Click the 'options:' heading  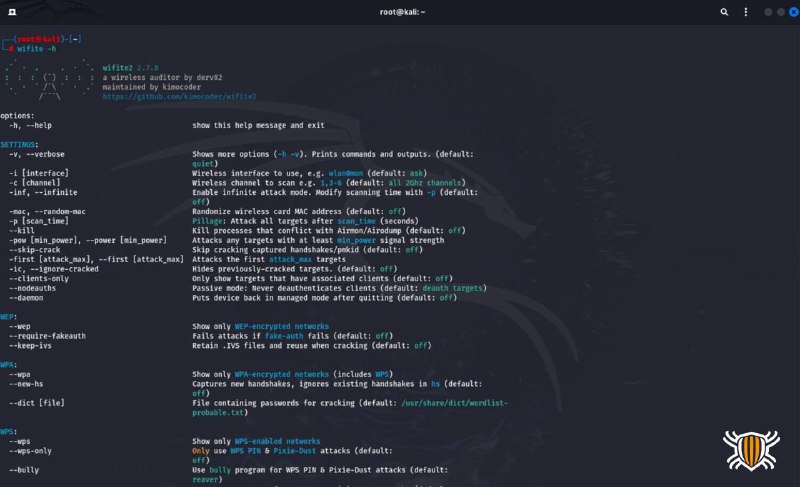coord(17,116)
